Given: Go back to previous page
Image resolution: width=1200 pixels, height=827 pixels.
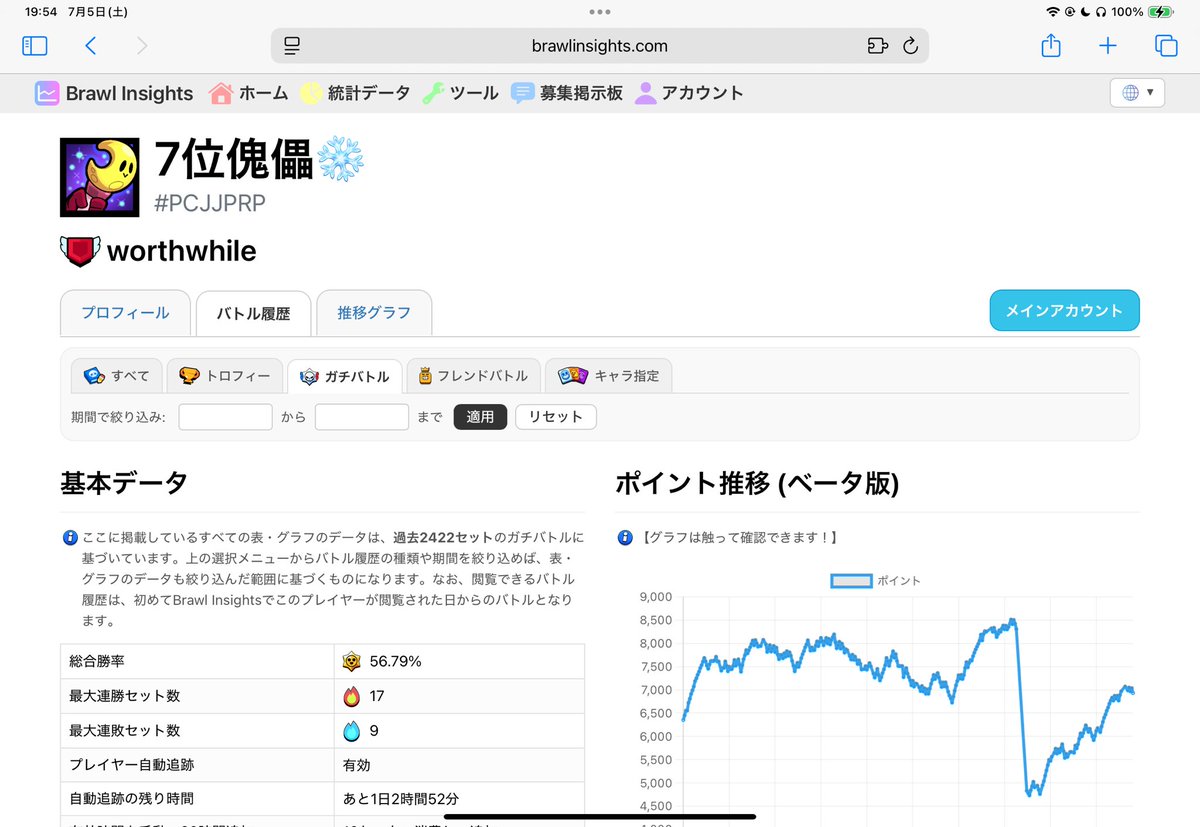Looking at the screenshot, I should 91,45.
